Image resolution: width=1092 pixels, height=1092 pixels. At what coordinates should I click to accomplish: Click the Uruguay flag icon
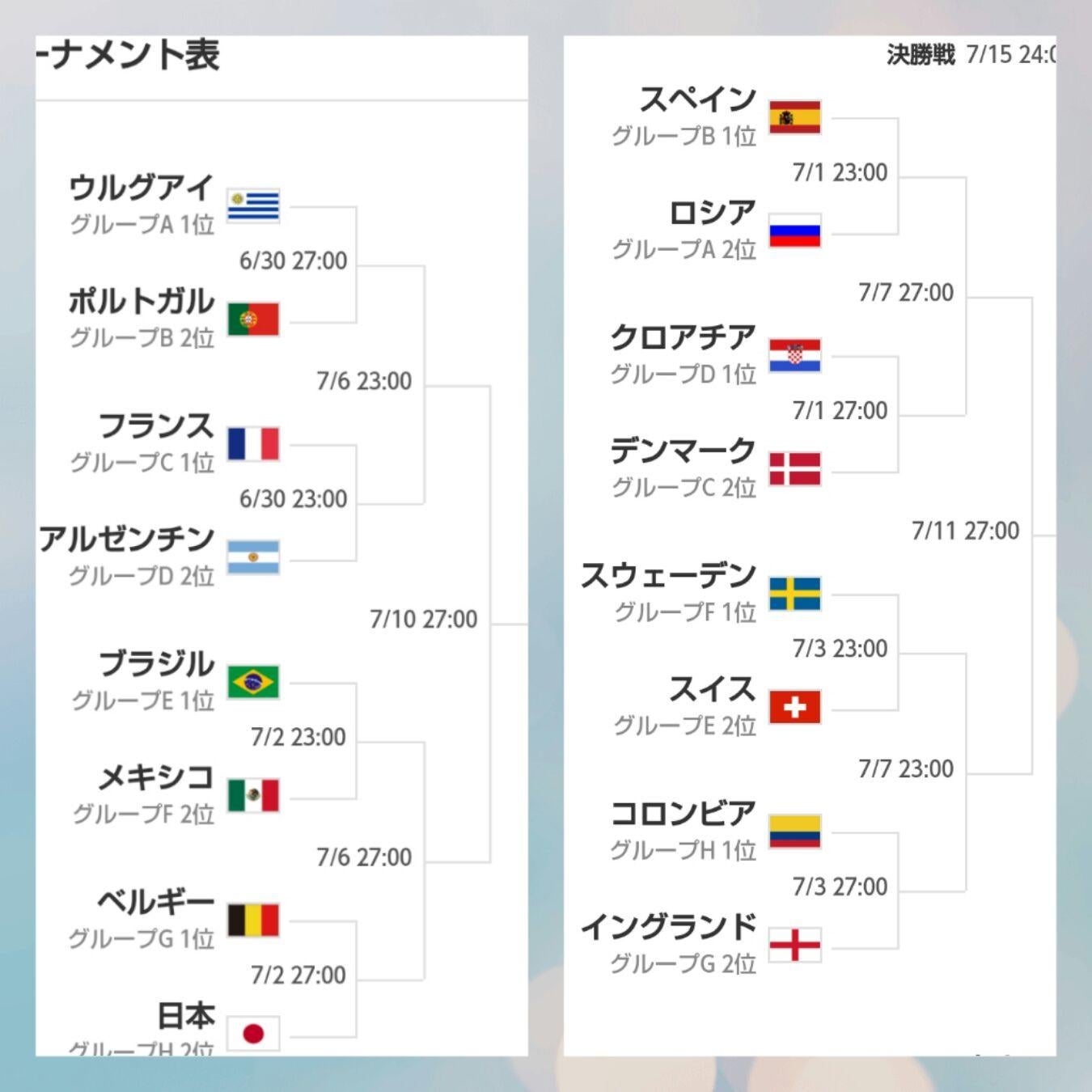[x=253, y=205]
